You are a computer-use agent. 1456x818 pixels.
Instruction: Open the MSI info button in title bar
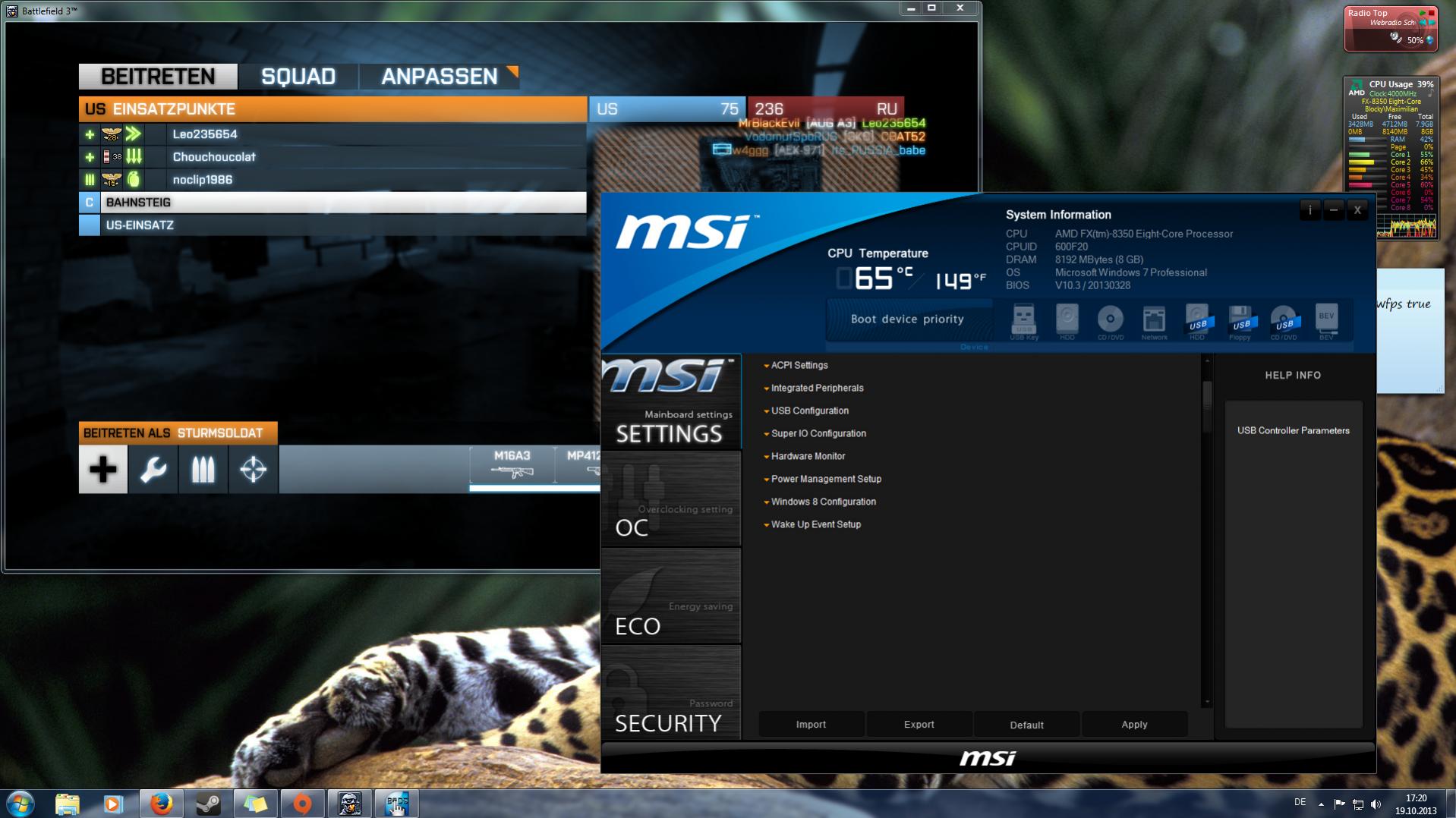[1310, 210]
